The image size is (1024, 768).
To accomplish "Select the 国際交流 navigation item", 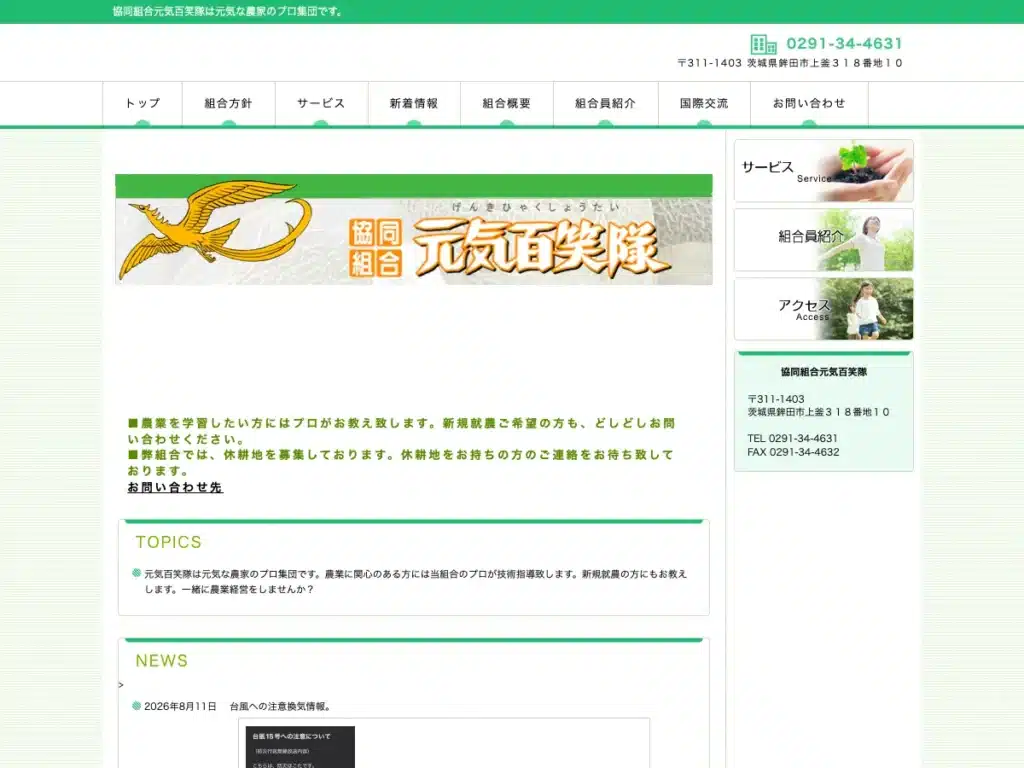I will pyautogui.click(x=704, y=103).
